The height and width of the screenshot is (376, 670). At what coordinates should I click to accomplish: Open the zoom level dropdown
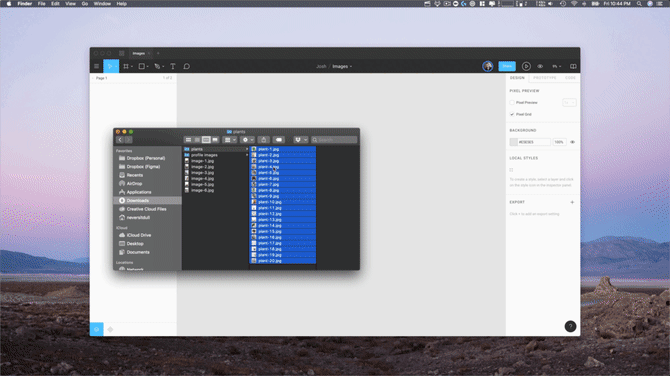click(x=556, y=66)
